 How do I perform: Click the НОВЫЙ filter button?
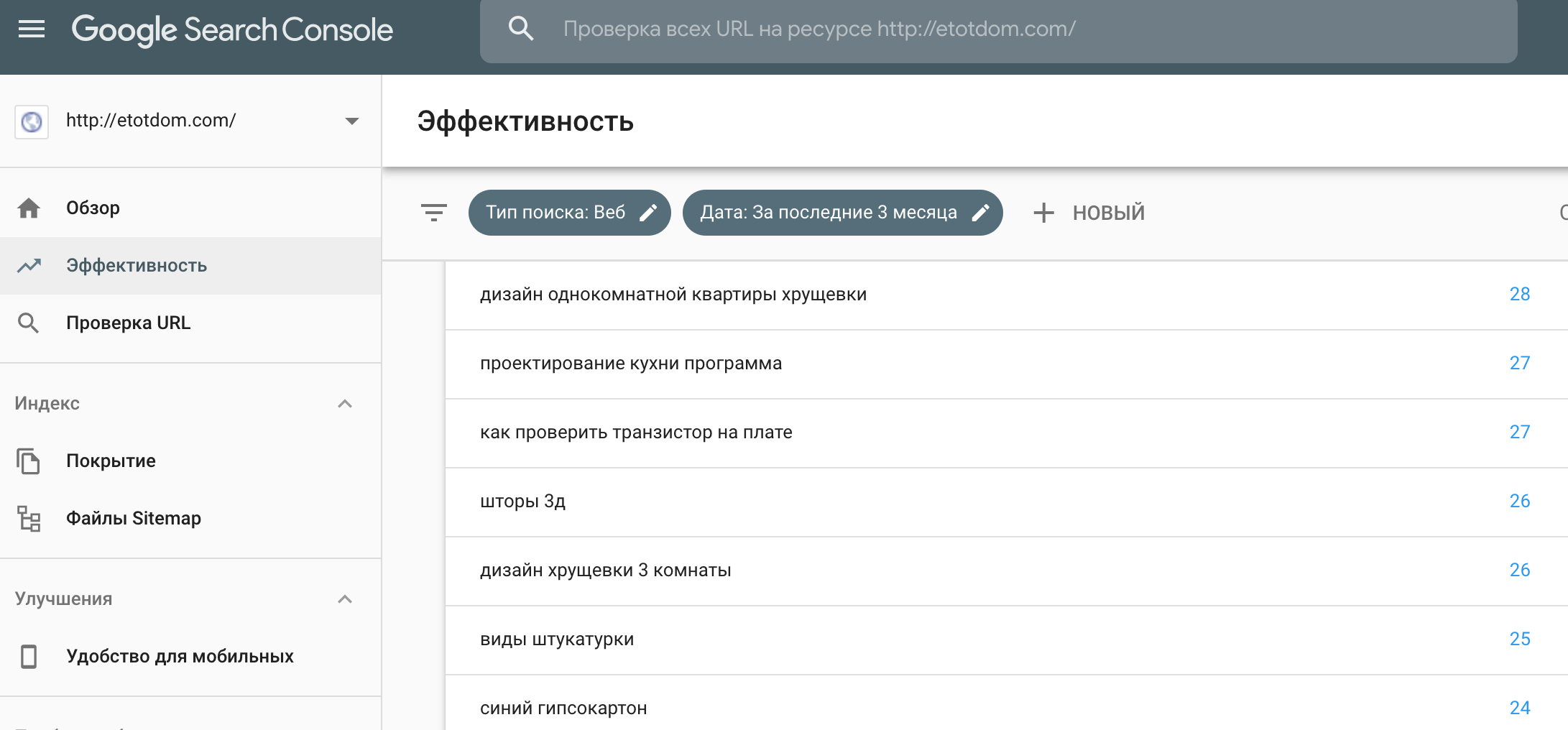[x=1107, y=213]
